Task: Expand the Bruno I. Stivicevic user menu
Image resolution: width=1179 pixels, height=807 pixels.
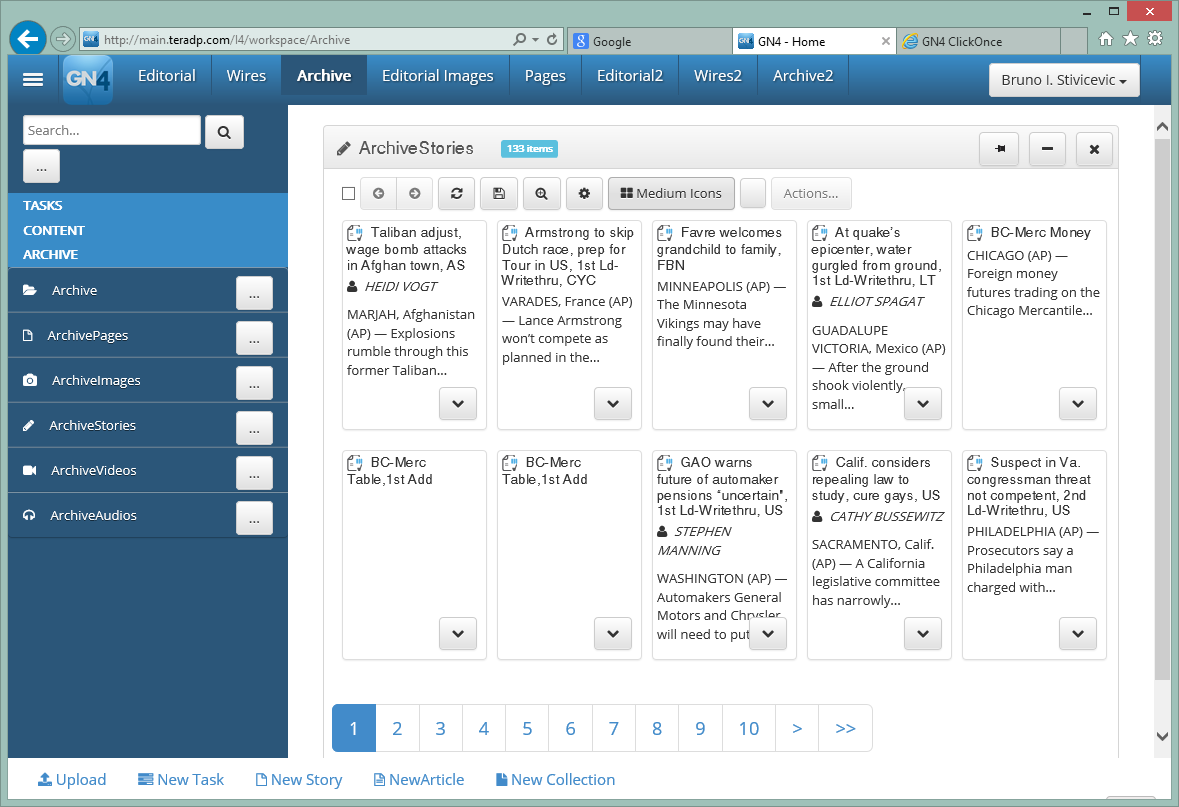Action: 1064,80
